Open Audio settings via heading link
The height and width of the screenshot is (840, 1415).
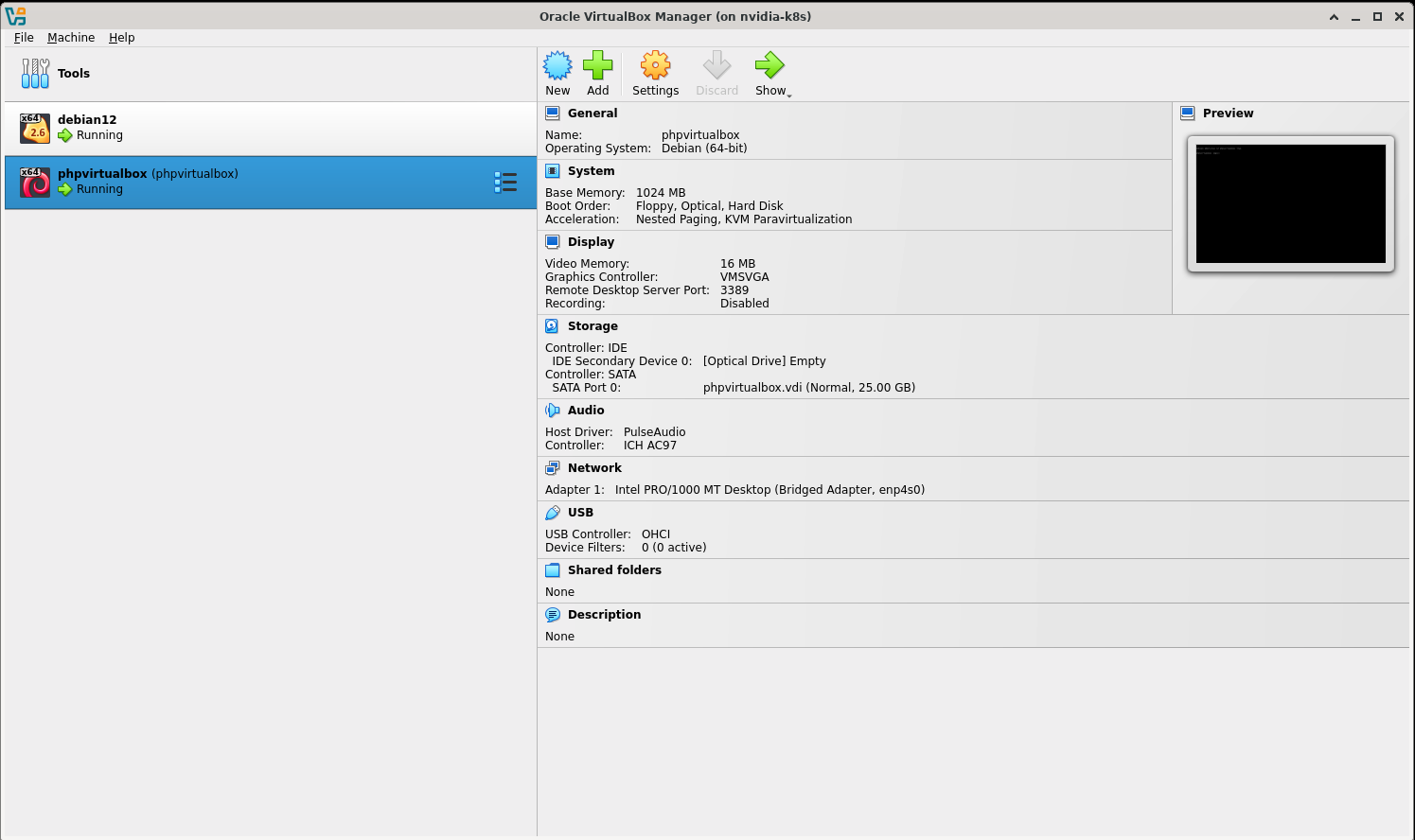point(586,411)
